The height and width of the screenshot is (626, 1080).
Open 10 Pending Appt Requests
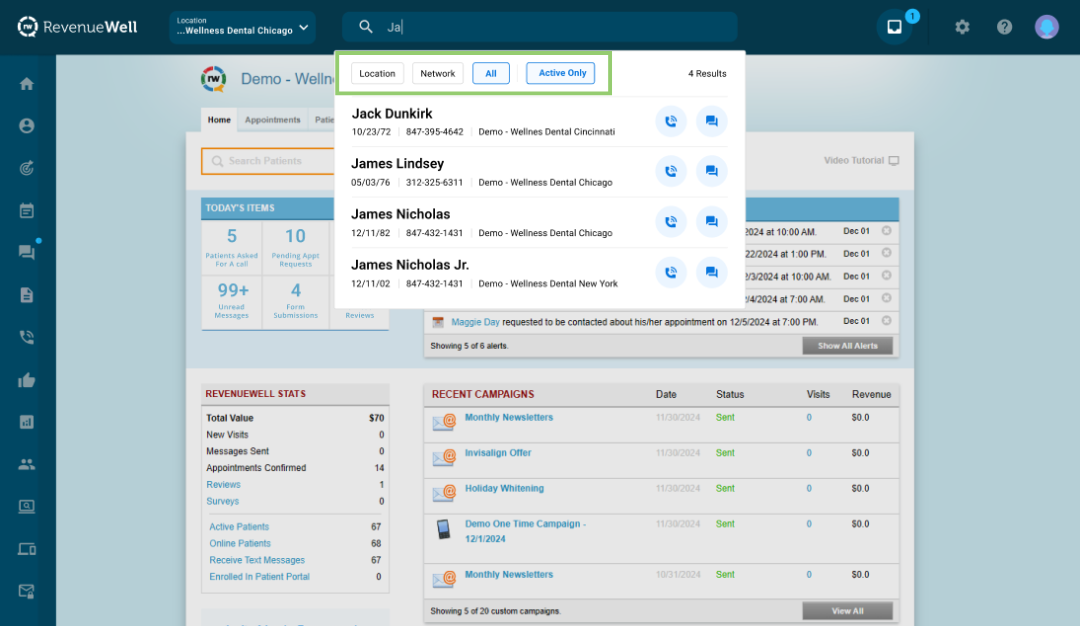click(295, 247)
